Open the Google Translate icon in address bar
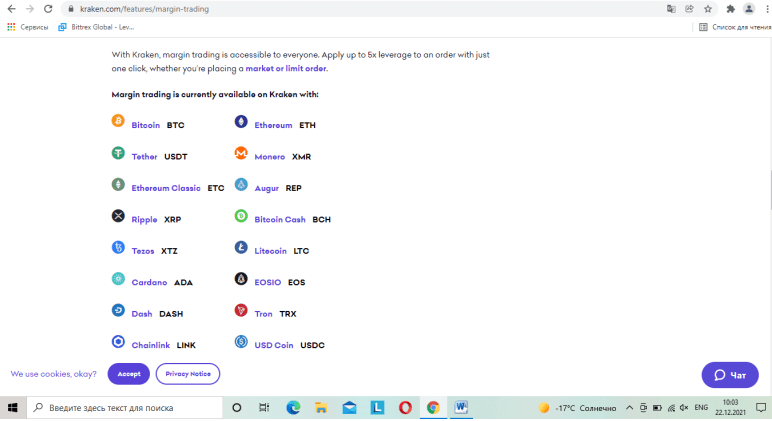 [671, 9]
